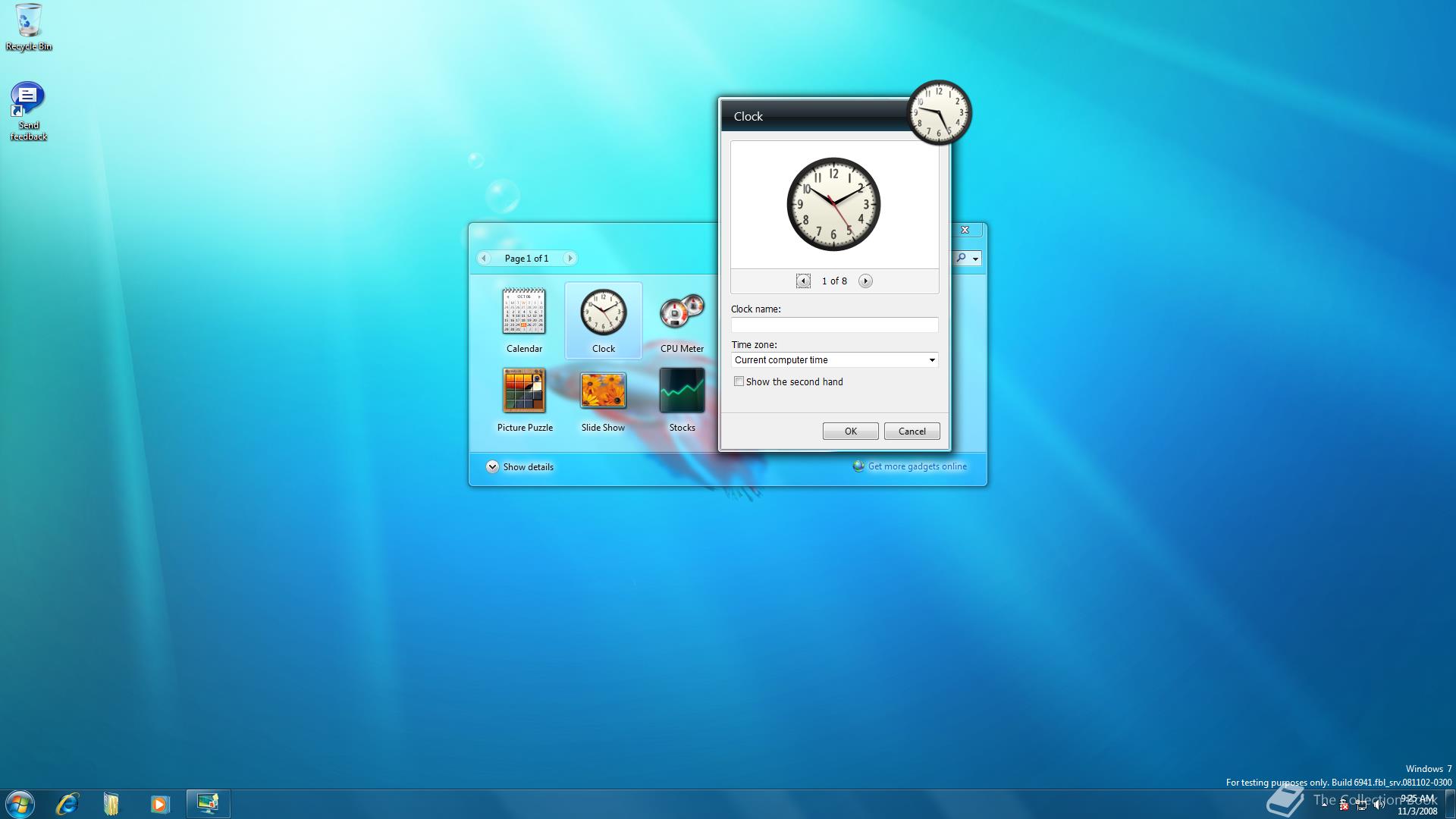Click the Page 1 of 1 indicator
The width and height of the screenshot is (1456, 819).
click(526, 259)
